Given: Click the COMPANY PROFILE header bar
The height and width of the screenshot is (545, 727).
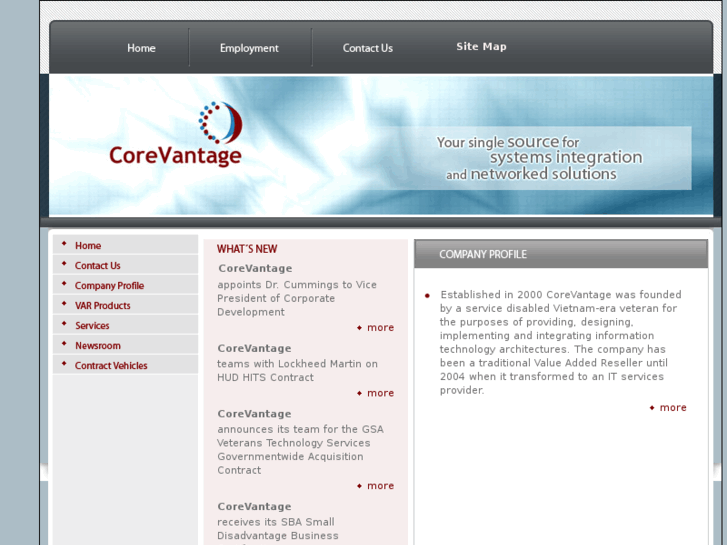Looking at the screenshot, I should click(561, 254).
